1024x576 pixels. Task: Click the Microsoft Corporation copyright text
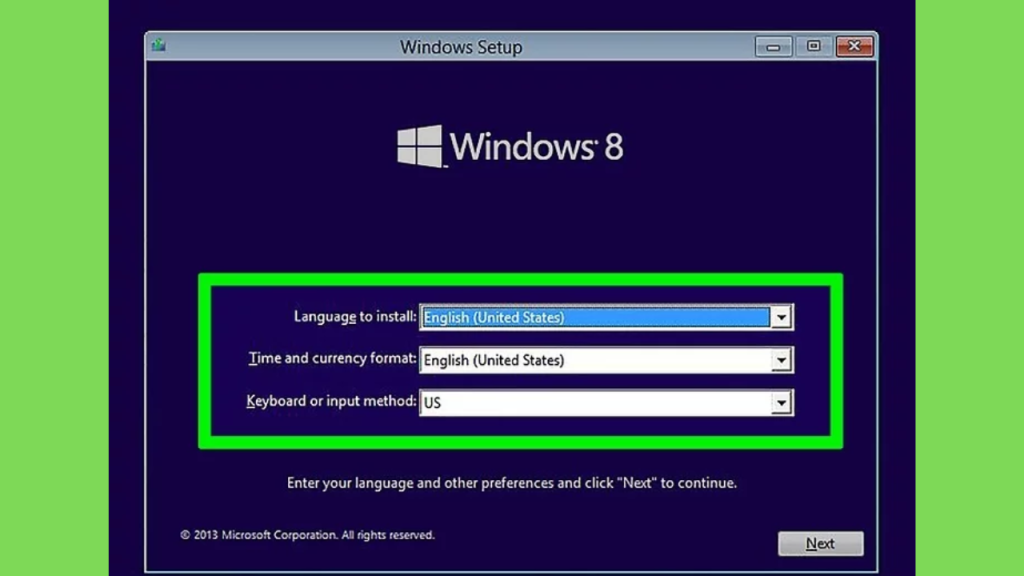(307, 535)
